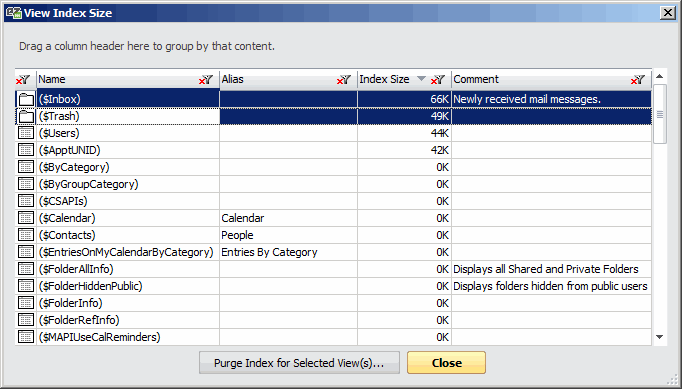Open the Comment column filter icon
The image size is (682, 389).
pyautogui.click(x=638, y=80)
